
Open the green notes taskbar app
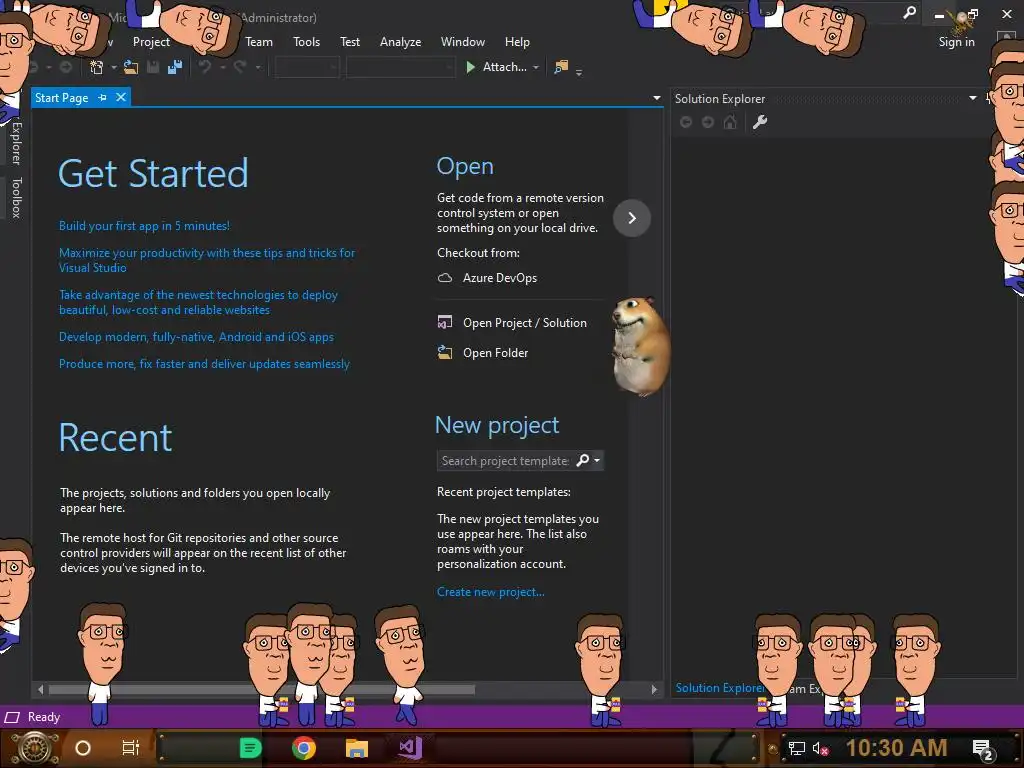pyautogui.click(x=251, y=748)
